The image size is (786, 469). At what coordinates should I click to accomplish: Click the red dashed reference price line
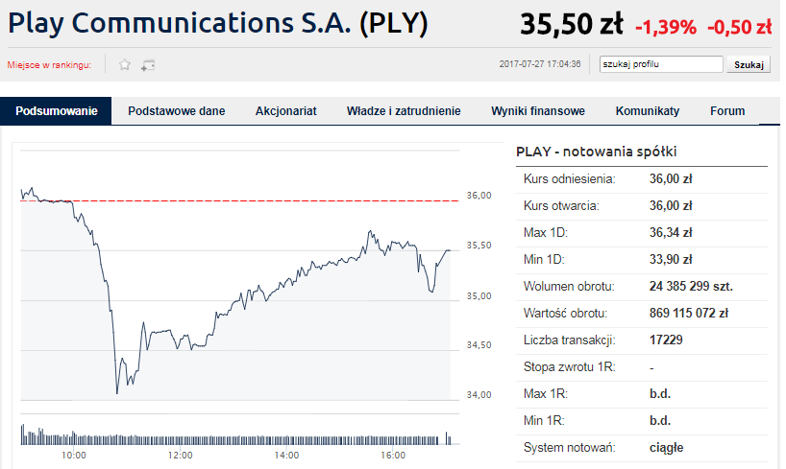point(240,201)
